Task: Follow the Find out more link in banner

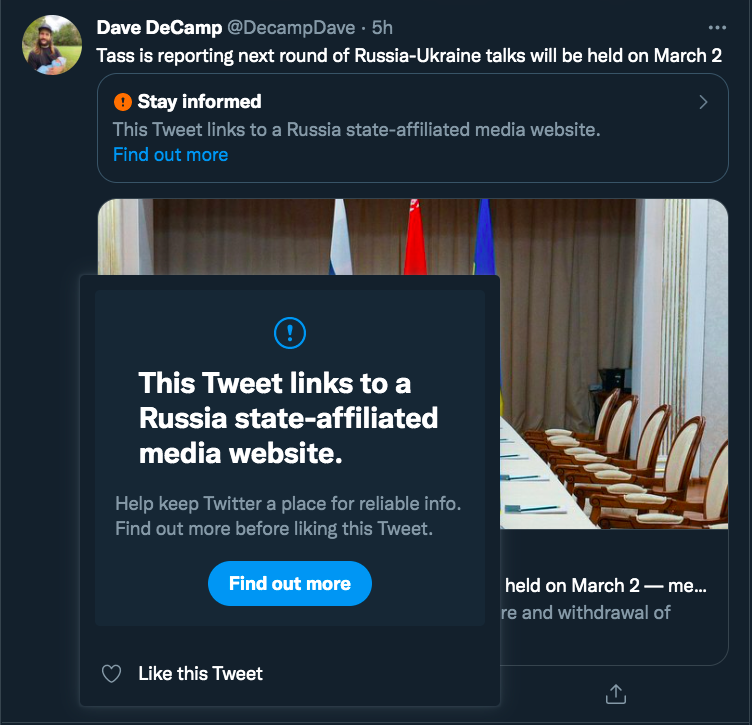Action: pos(170,154)
